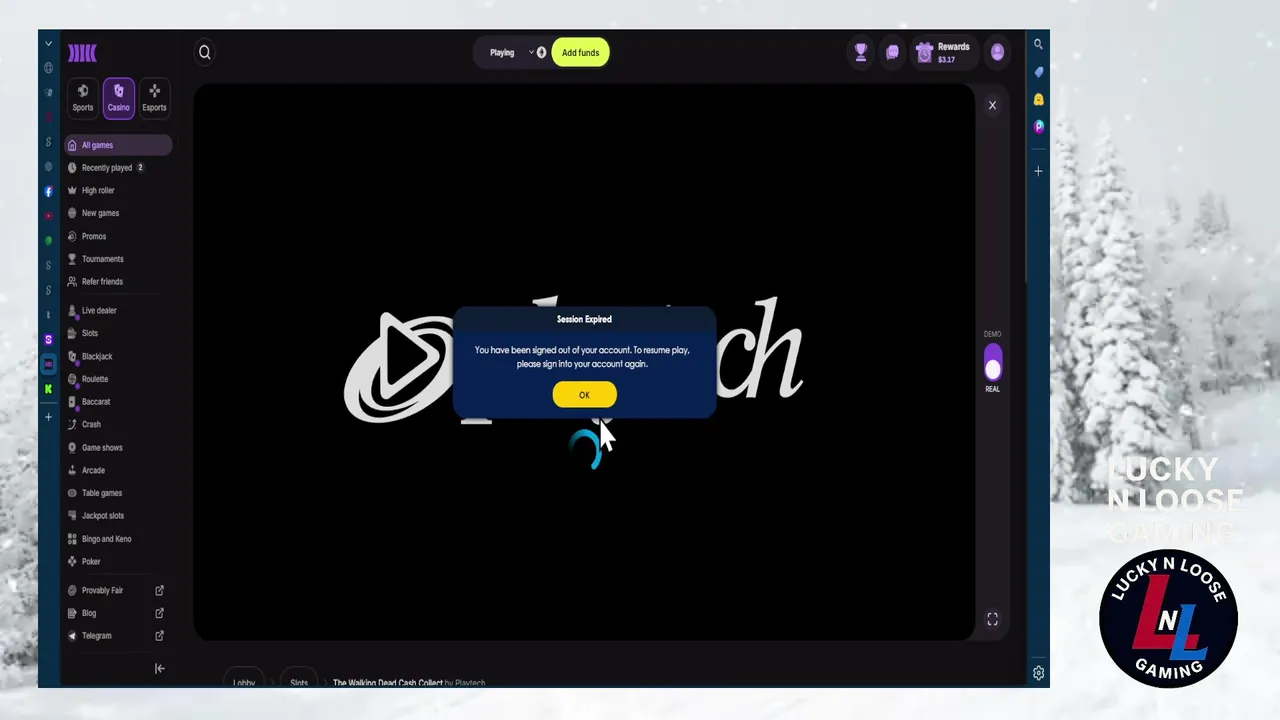The height and width of the screenshot is (720, 1280).
Task: Toggle the Demo/Real play mode switch
Action: [x=992, y=362]
